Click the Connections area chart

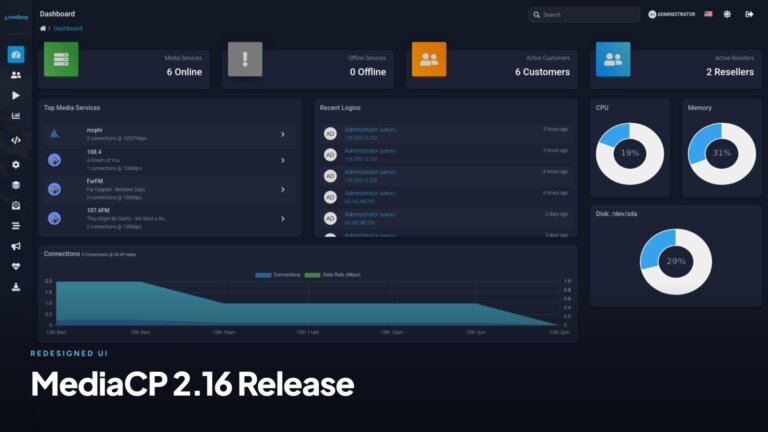coord(307,303)
